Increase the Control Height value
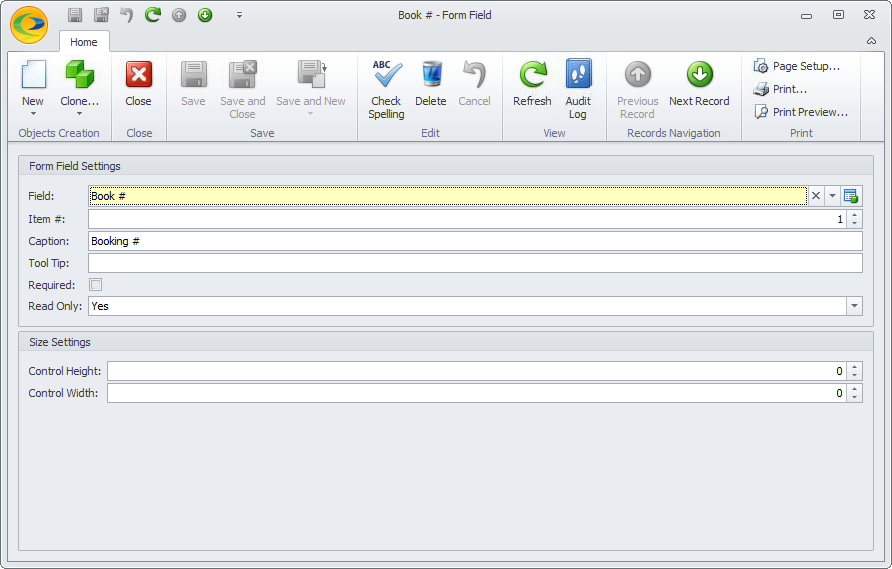Viewport: 892px width, 569px height. (854, 367)
